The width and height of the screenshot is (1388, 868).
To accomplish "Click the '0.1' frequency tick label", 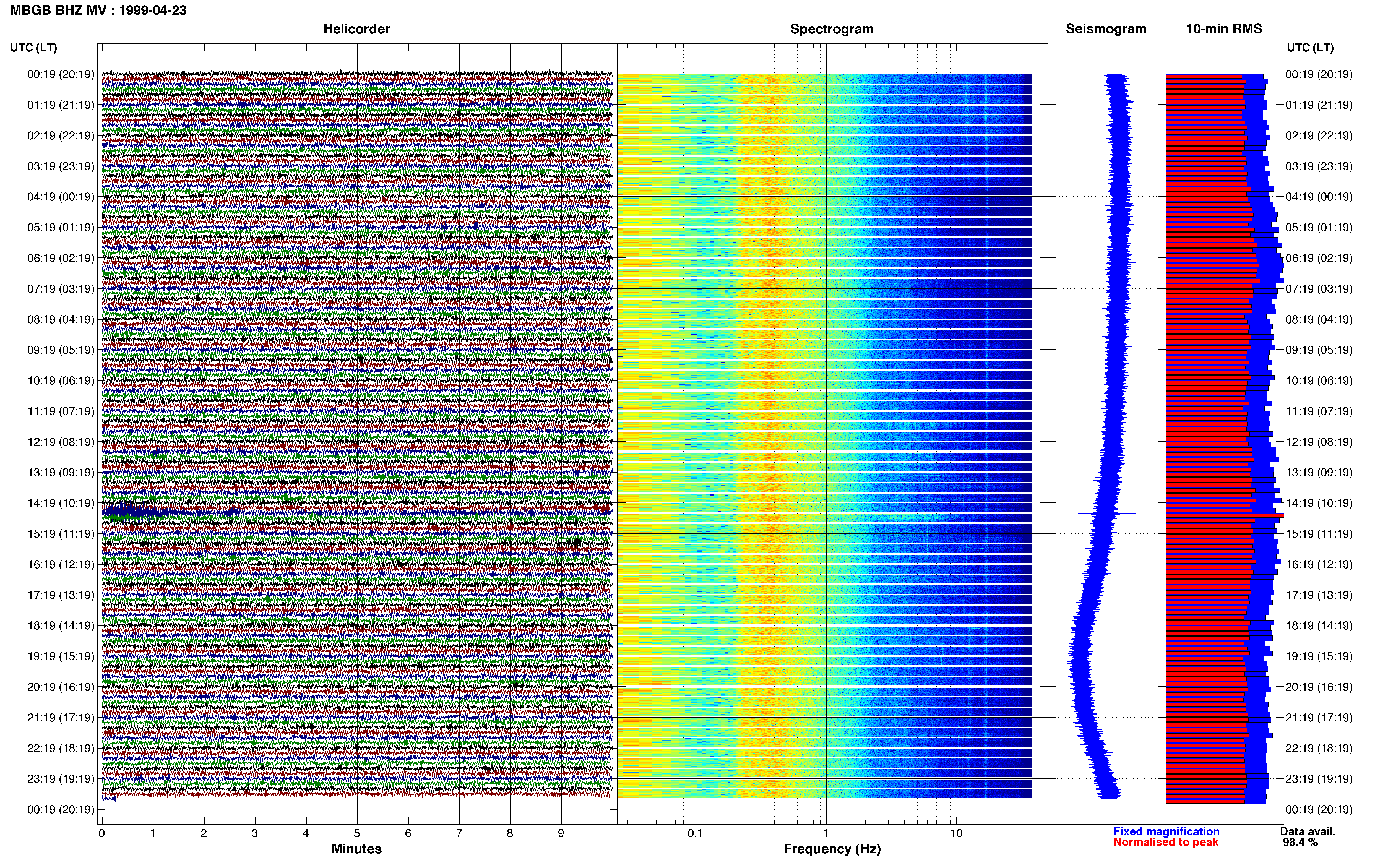I will (695, 833).
